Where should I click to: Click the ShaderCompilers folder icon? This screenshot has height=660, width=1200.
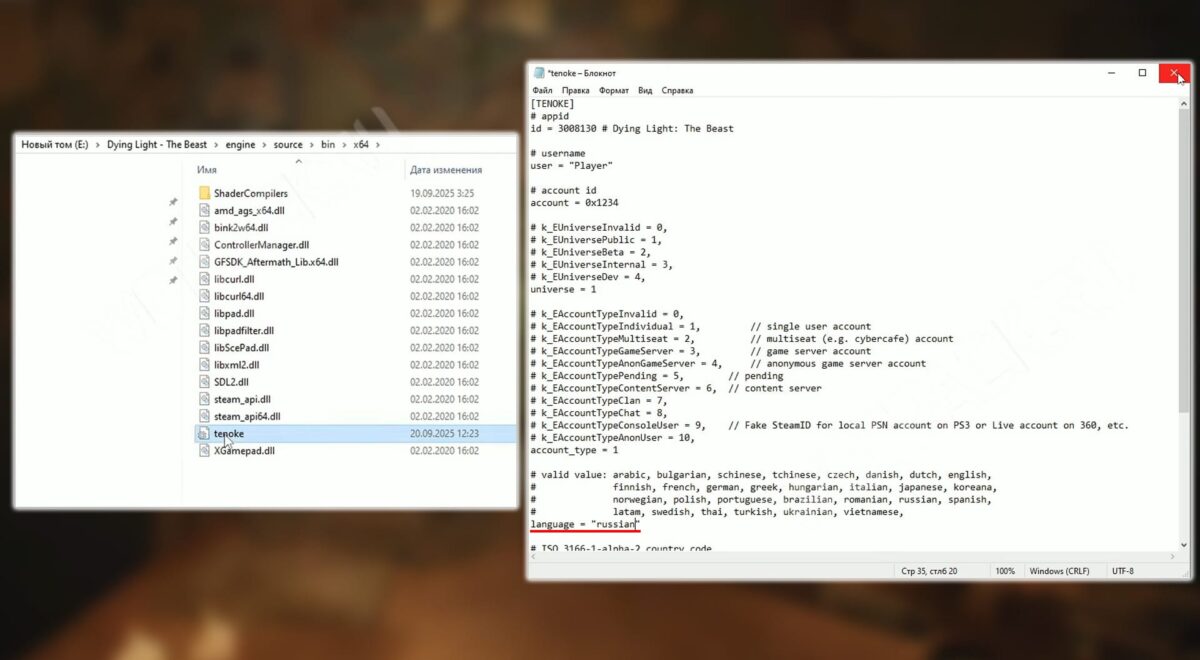(x=204, y=193)
